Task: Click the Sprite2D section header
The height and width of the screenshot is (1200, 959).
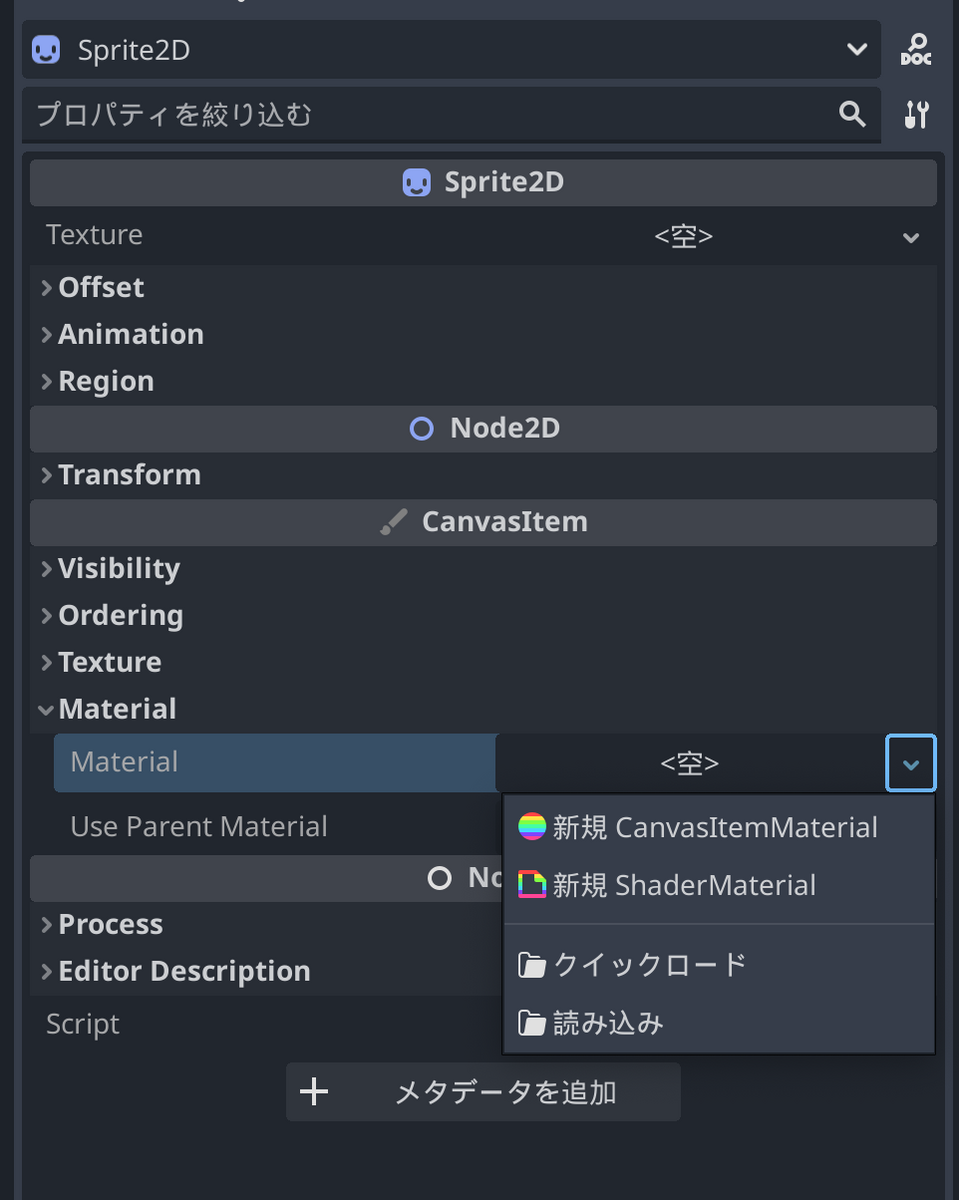Action: (483, 182)
